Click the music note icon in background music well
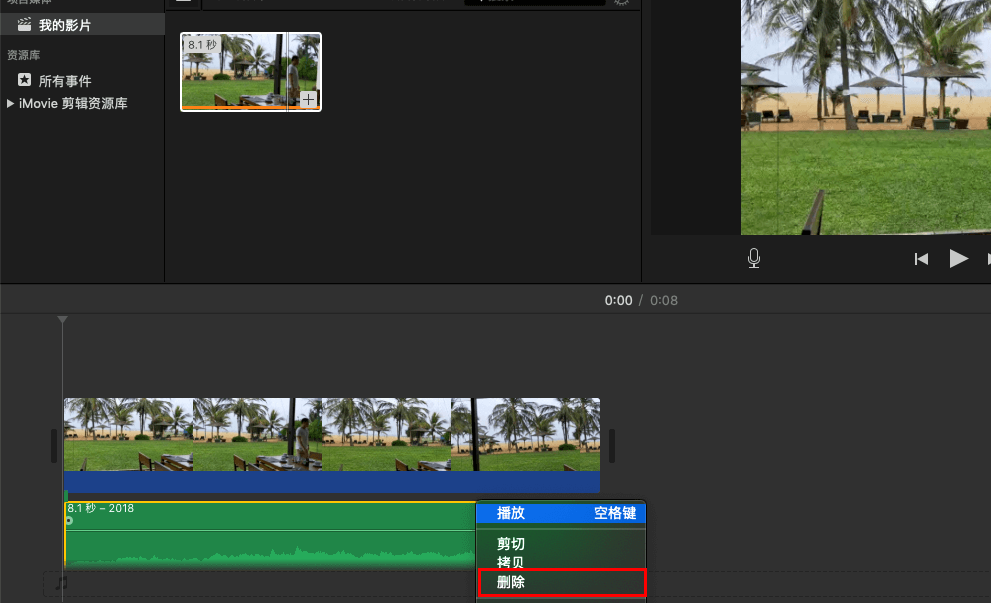 tap(61, 583)
